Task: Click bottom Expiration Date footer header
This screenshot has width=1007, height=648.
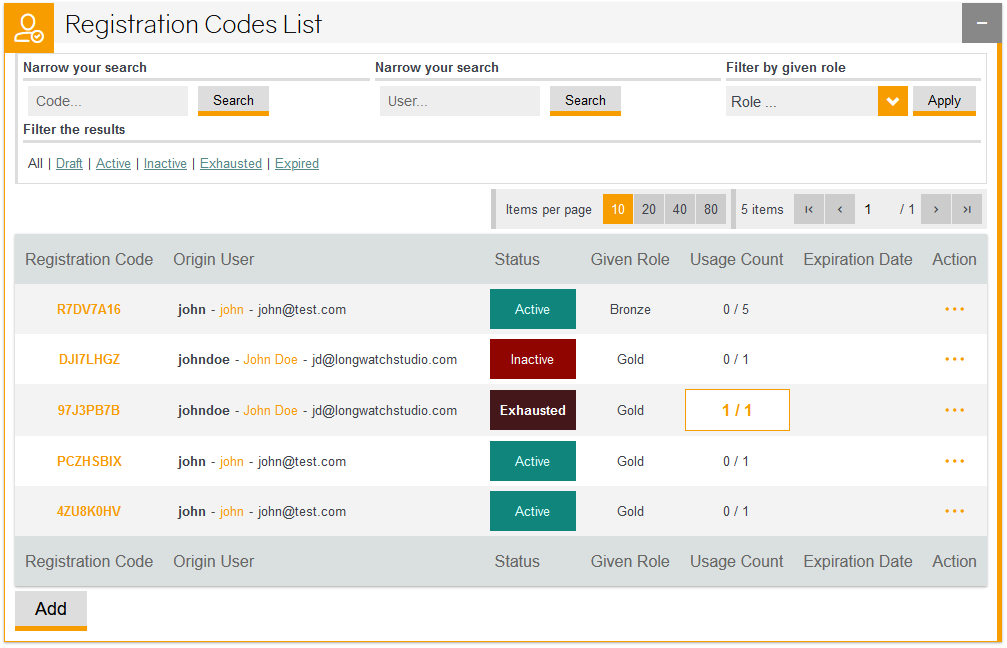Action: pyautogui.click(x=858, y=561)
